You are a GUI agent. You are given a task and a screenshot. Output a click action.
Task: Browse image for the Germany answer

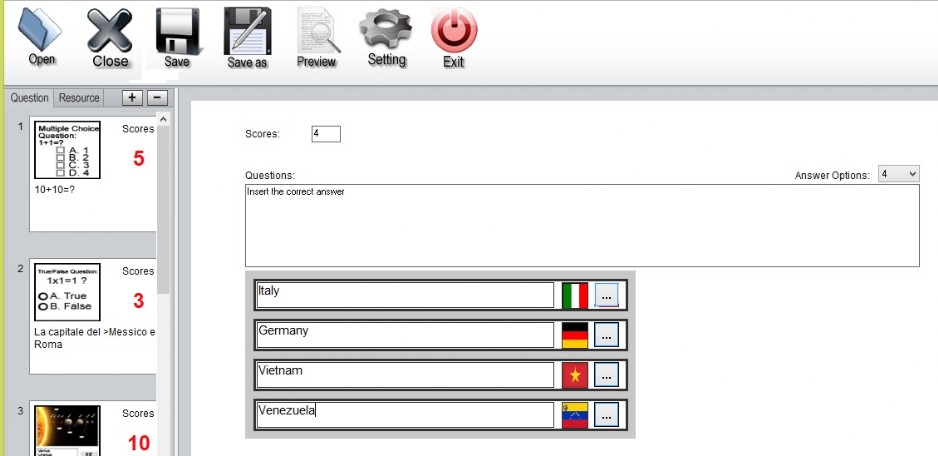click(x=607, y=335)
